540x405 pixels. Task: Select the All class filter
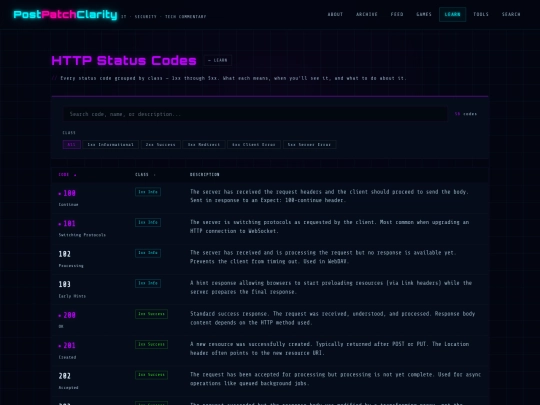[72, 145]
